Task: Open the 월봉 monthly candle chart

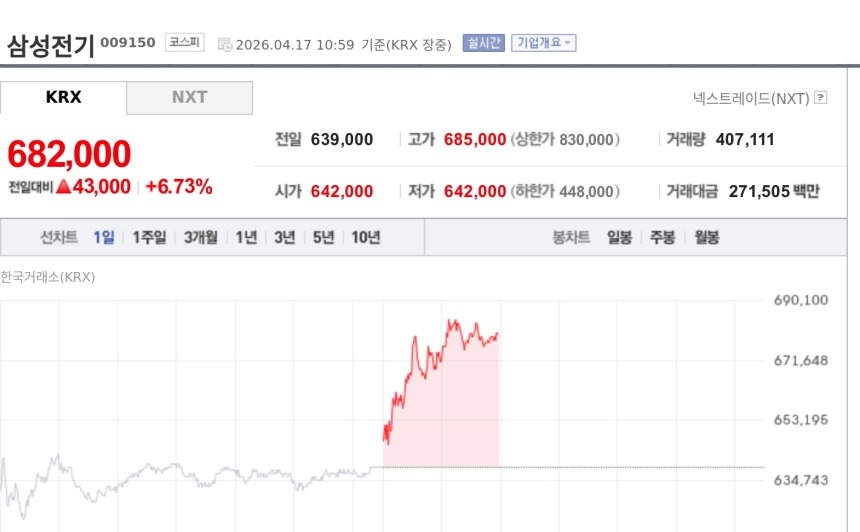Action: pyautogui.click(x=706, y=237)
